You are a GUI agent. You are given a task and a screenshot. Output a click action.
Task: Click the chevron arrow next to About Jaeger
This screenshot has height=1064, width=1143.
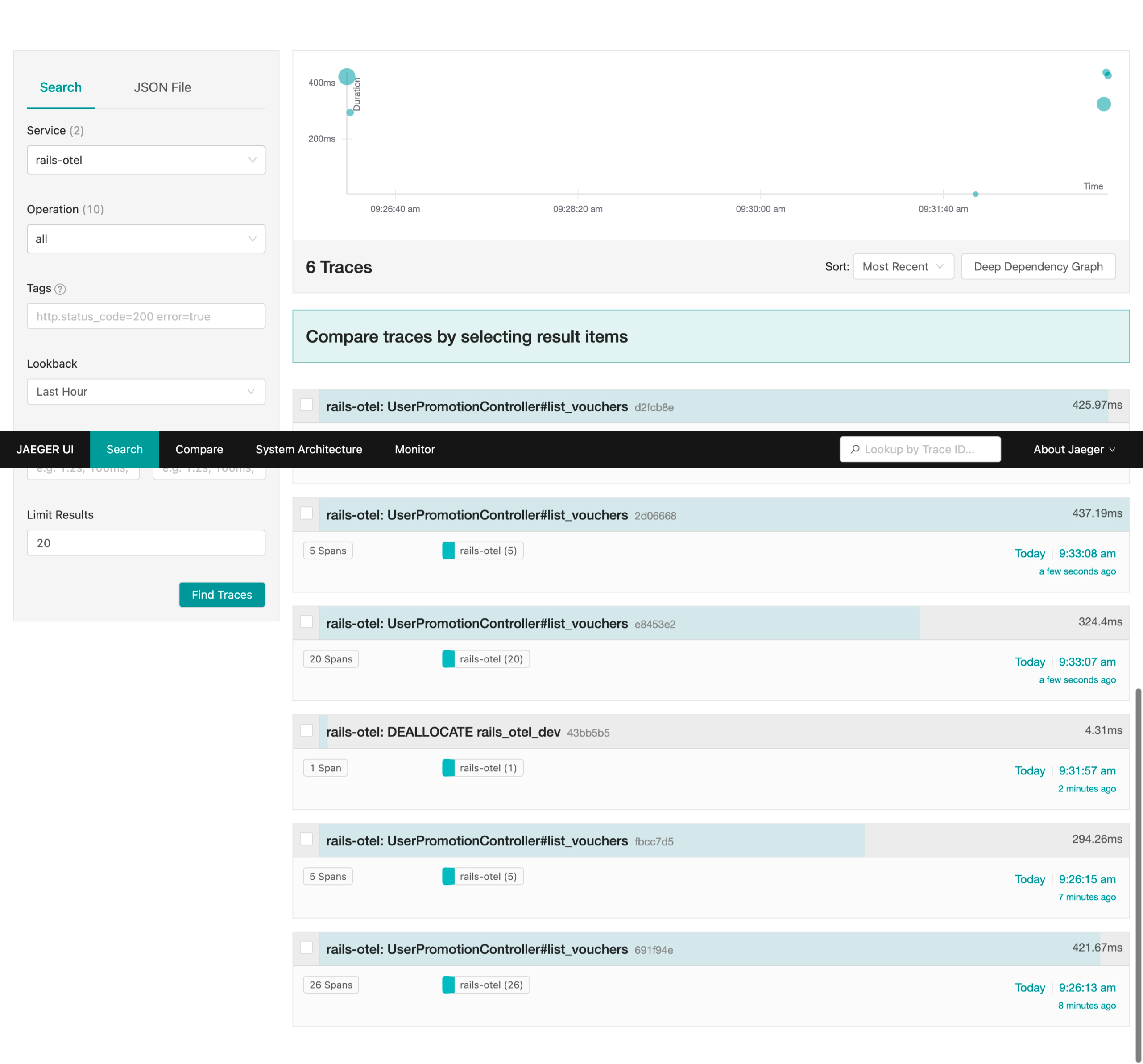[x=1112, y=450]
